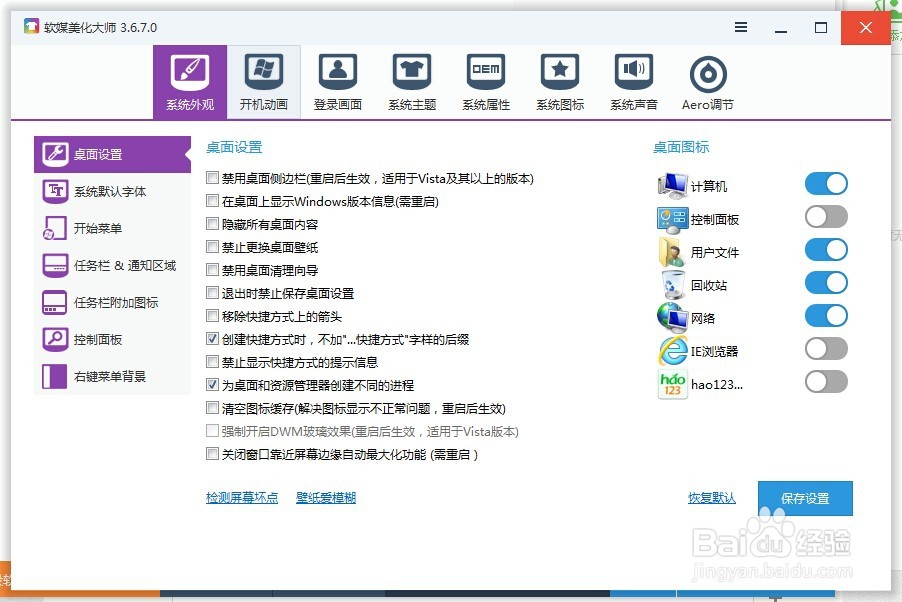This screenshot has height=602, width=902.
Task: Click the 控制面板 desktop icon image
Action: (x=672, y=219)
